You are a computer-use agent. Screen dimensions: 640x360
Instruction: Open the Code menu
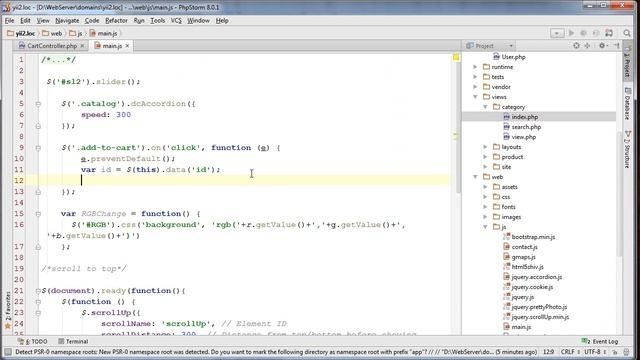tap(92, 20)
